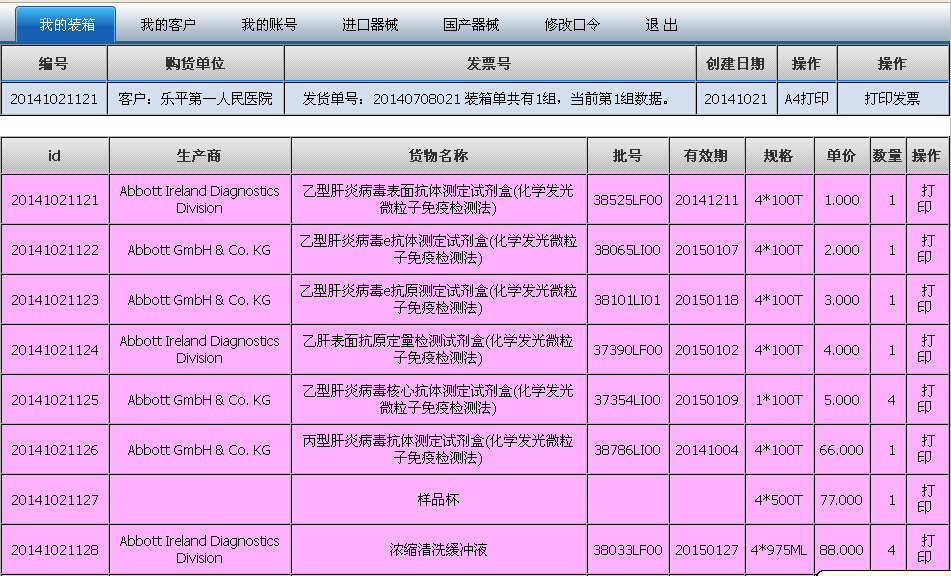Select the 样品杯 product name

(x=439, y=500)
